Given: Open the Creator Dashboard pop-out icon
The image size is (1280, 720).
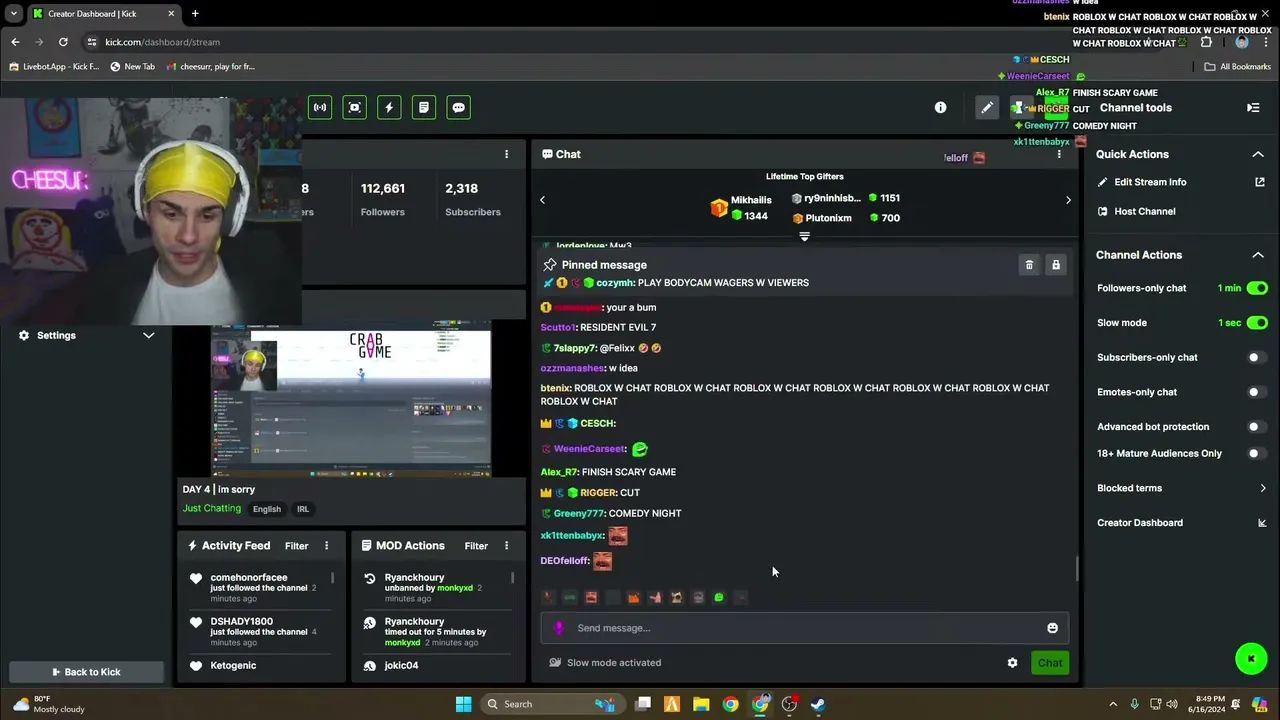Looking at the screenshot, I should pos(1262,523).
